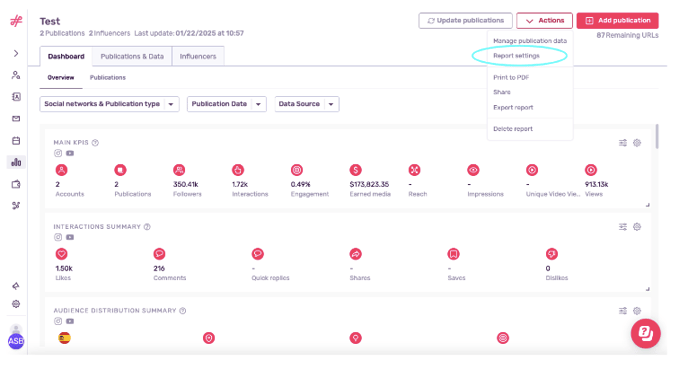
Task: Open the Data Source dropdown
Action: [307, 104]
